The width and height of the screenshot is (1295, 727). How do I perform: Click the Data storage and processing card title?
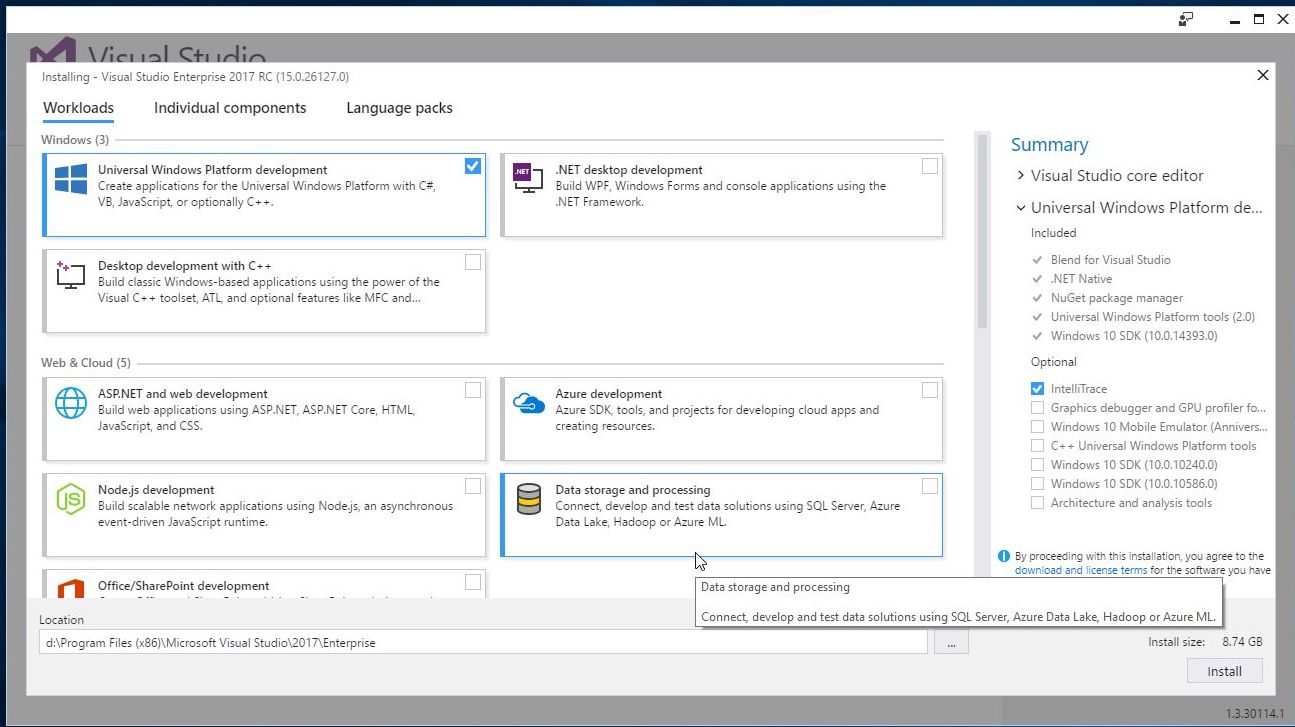click(x=633, y=490)
